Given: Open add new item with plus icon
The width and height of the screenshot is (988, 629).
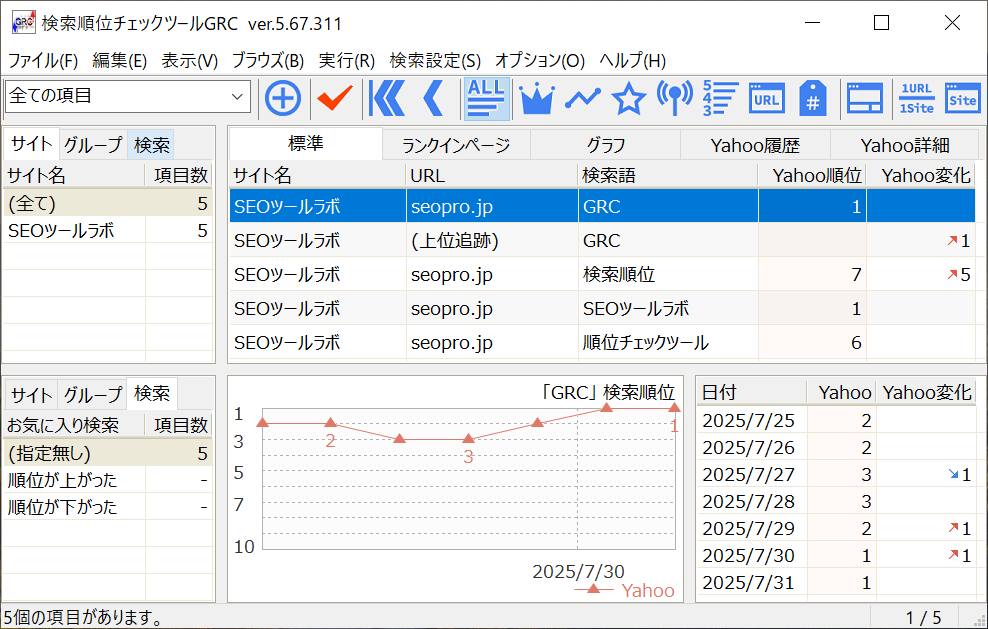Looking at the screenshot, I should [x=283, y=98].
